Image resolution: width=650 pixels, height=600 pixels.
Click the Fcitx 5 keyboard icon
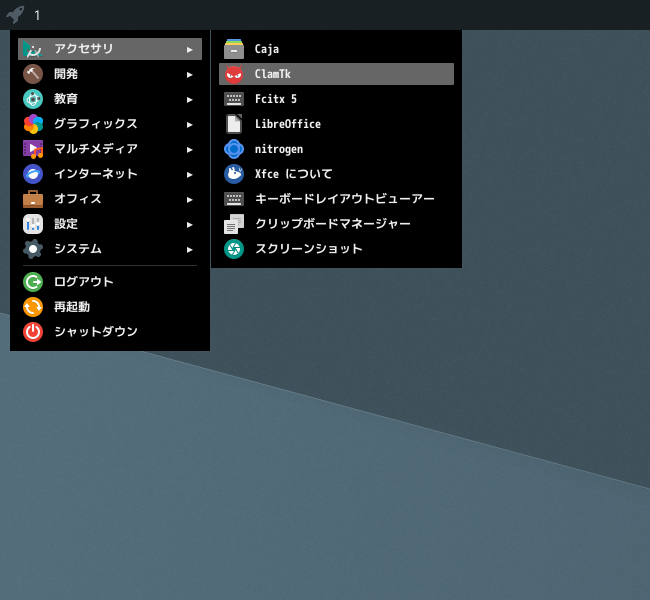pyautogui.click(x=234, y=99)
